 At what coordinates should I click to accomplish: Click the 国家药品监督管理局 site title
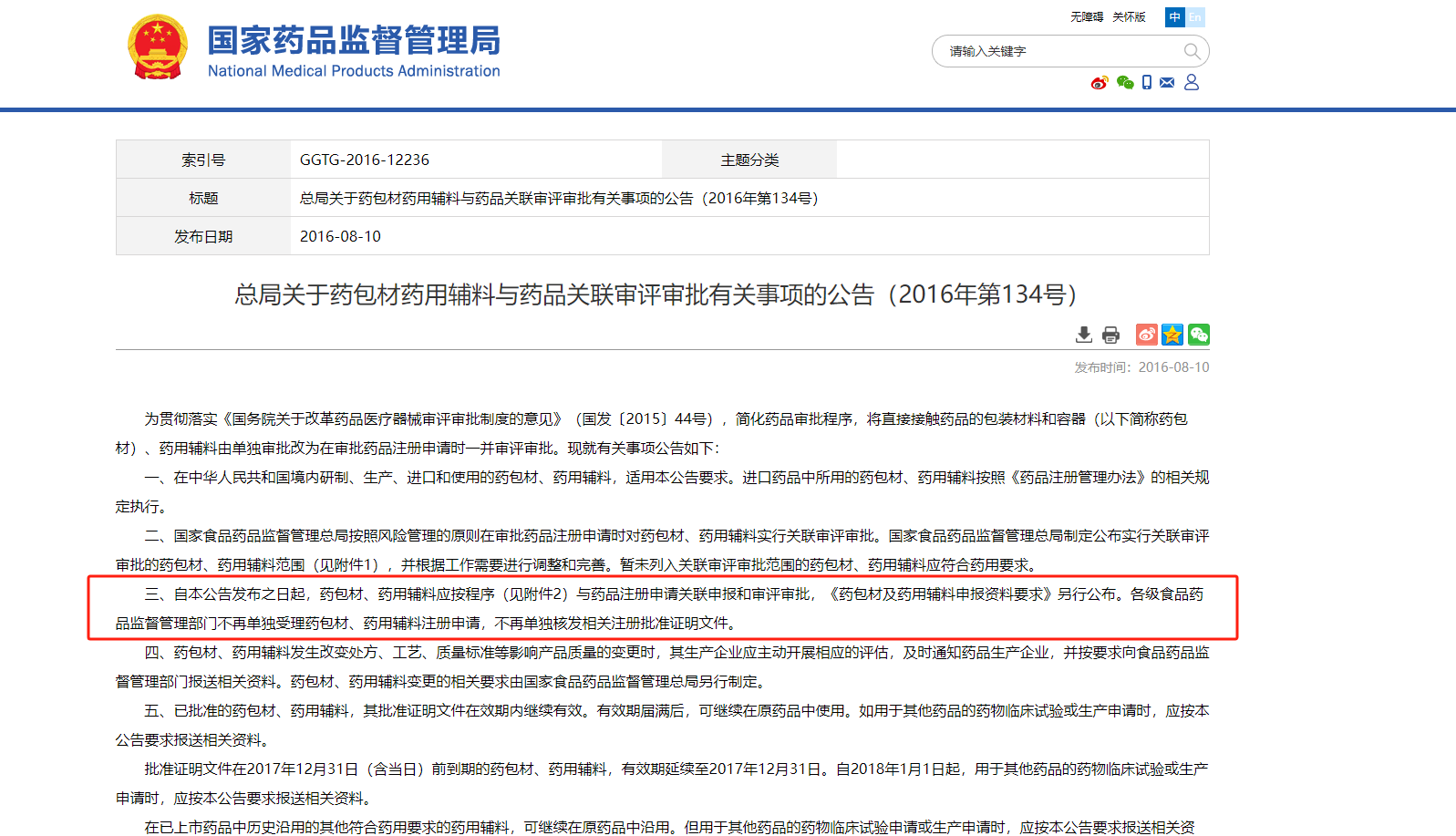(x=354, y=41)
